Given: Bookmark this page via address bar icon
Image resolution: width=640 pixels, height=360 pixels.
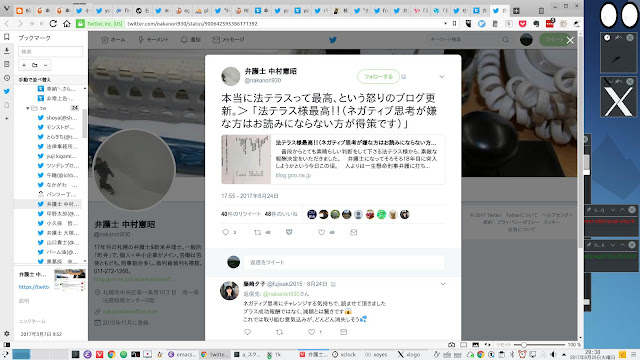Looking at the screenshot, I should coord(454,24).
